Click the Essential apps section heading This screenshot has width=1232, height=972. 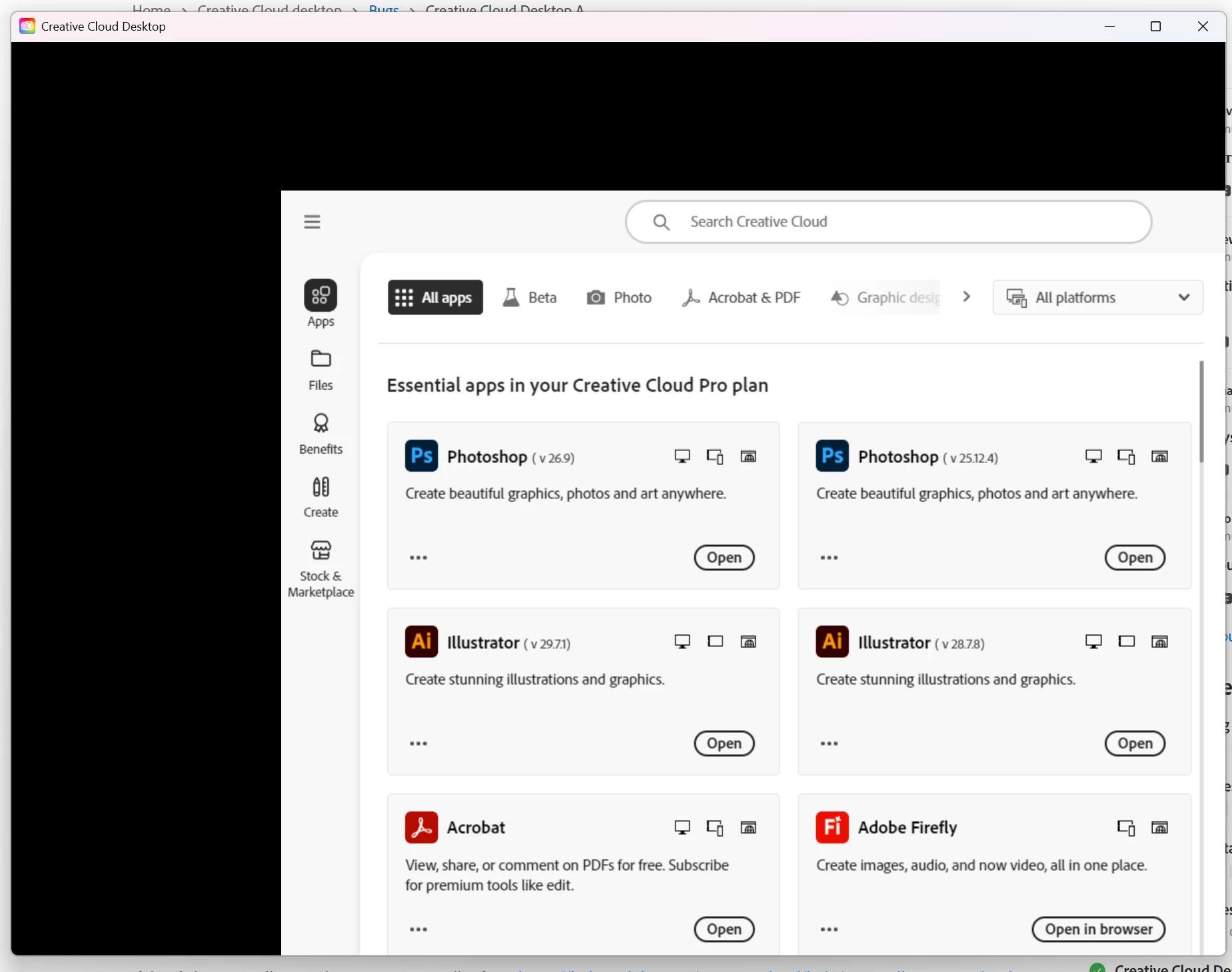577,385
